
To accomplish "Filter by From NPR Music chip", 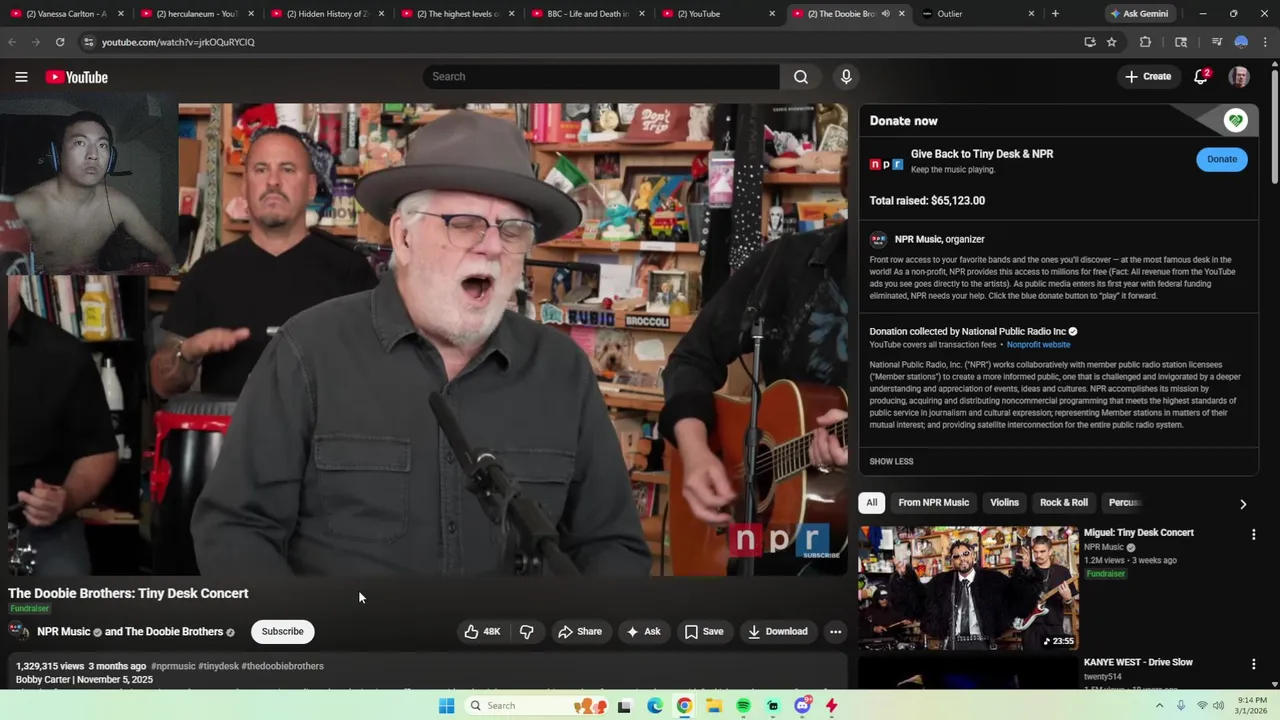I will click(933, 503).
